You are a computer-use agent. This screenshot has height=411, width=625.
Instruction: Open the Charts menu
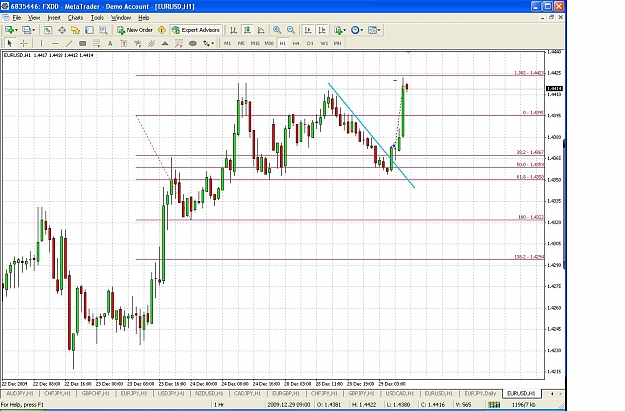[75, 18]
